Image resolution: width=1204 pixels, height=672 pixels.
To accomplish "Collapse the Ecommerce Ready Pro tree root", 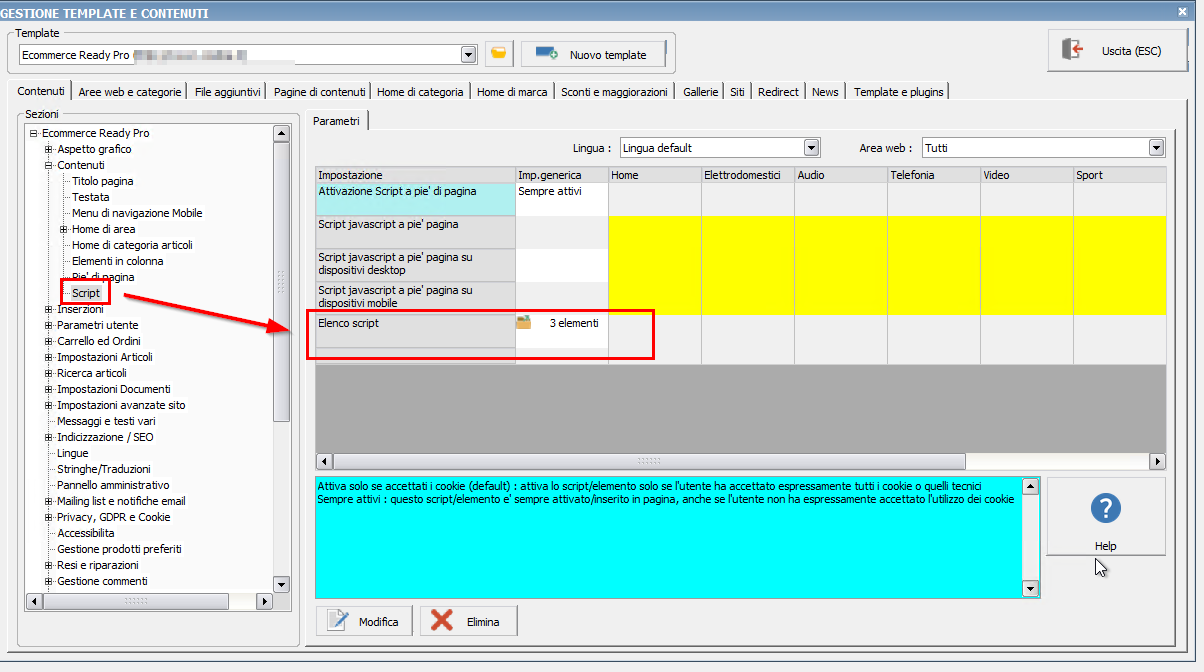I will click(x=34, y=133).
